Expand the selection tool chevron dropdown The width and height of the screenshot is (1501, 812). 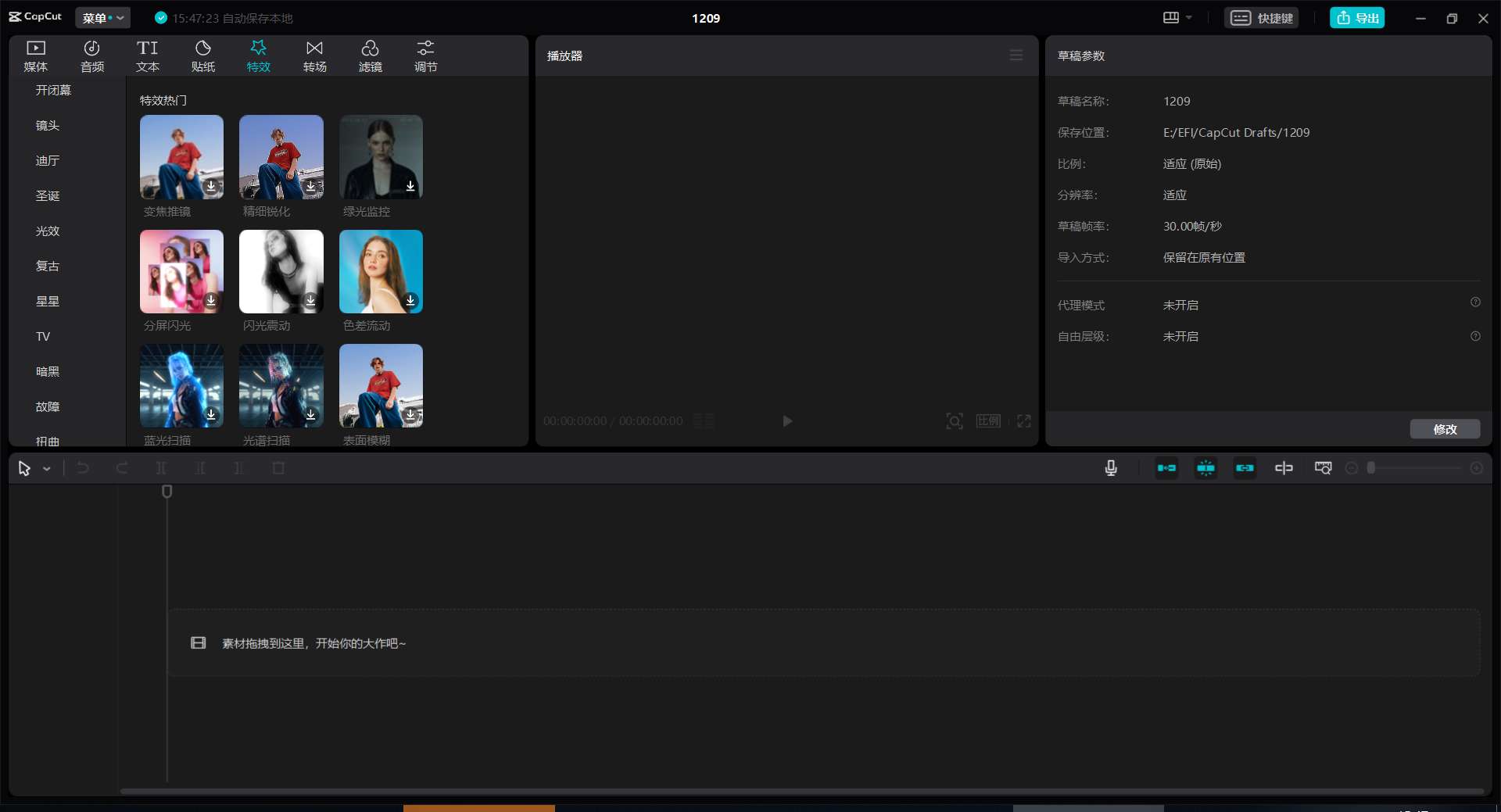tap(46, 468)
